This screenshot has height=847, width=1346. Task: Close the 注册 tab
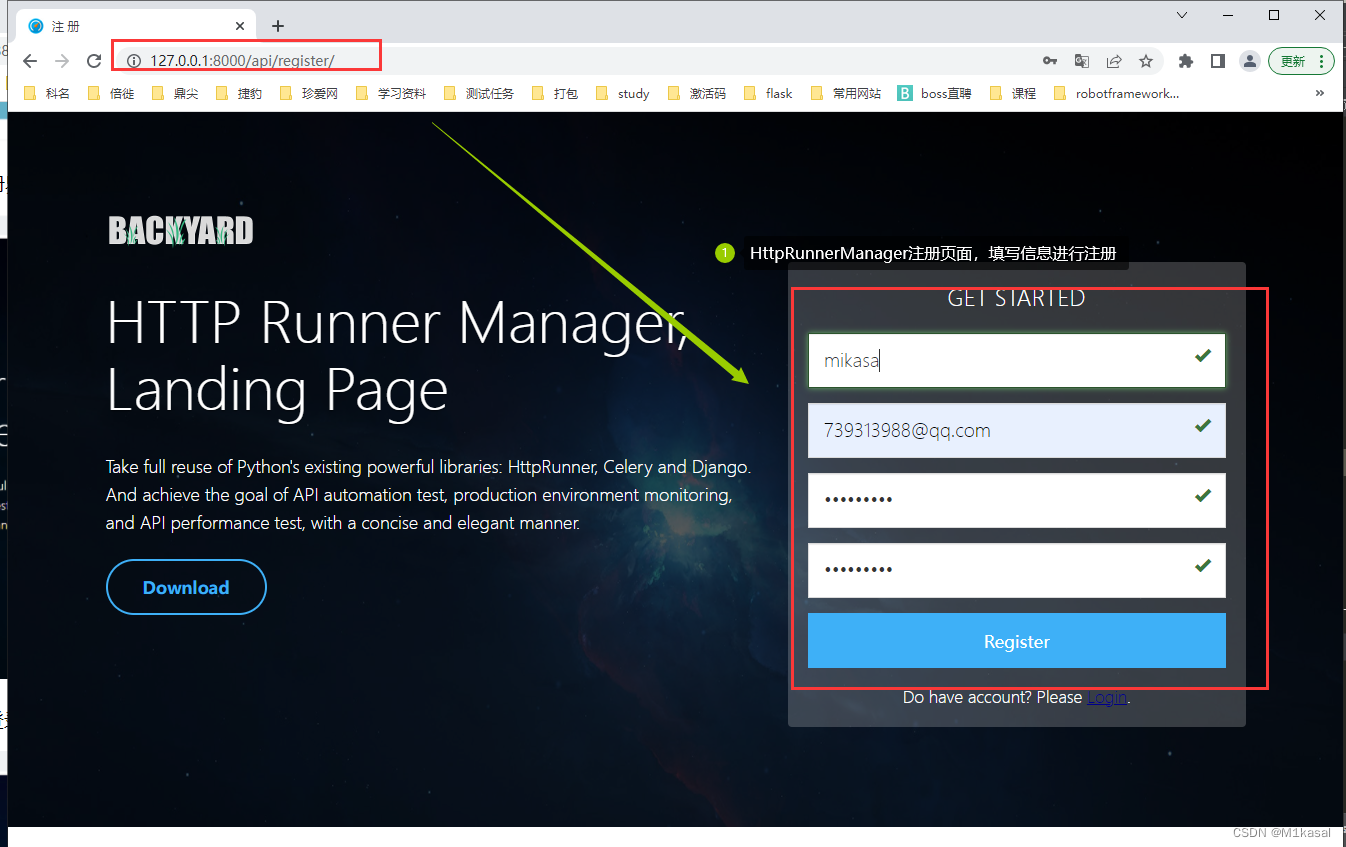coord(240,26)
